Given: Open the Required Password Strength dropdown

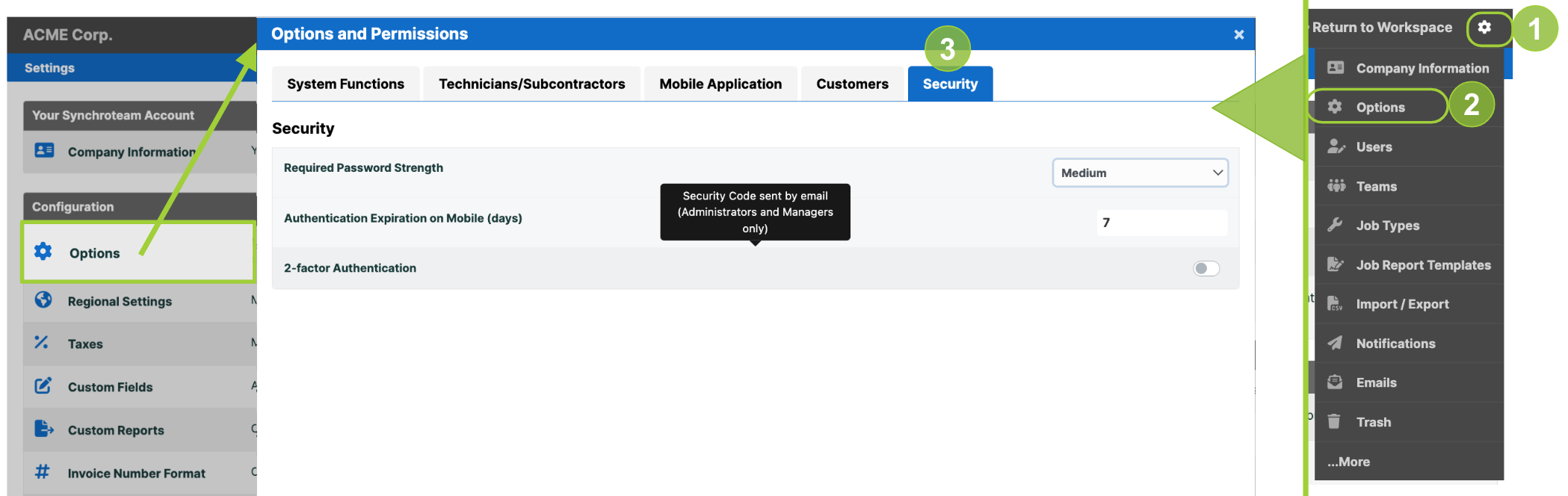Looking at the screenshot, I should point(1140,173).
